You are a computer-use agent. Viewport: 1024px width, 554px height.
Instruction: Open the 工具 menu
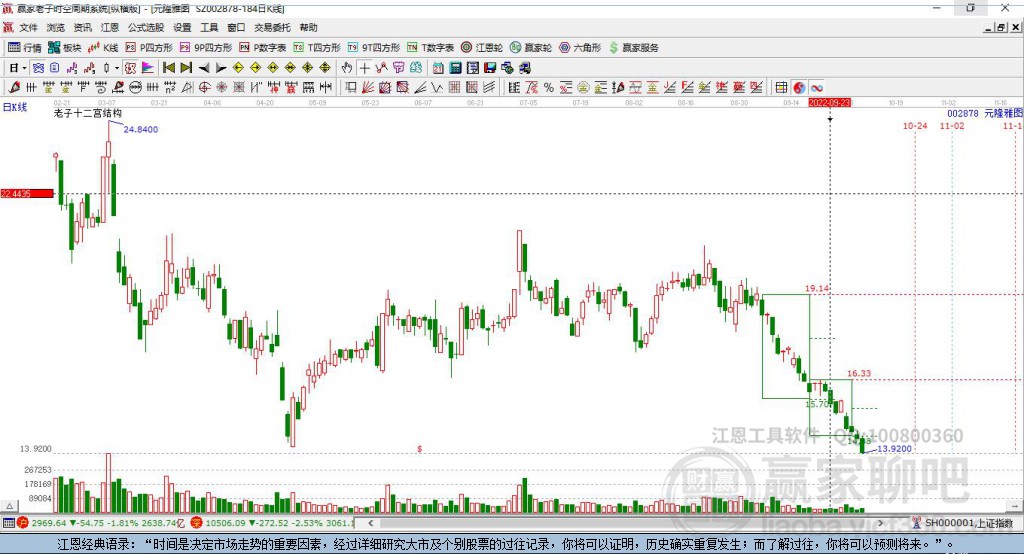209,27
